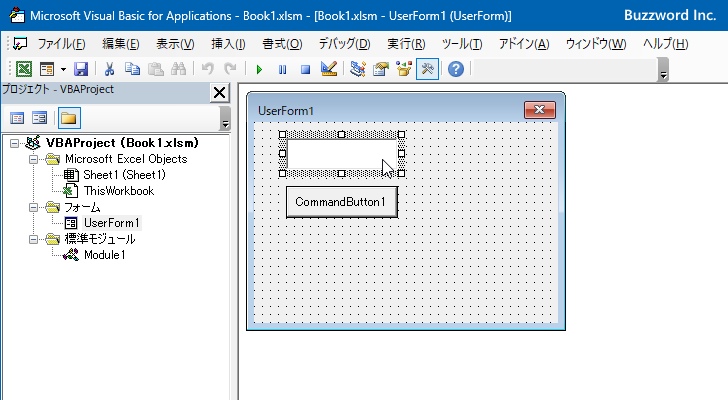
Task: Open Object Browser toolbar icon
Action: pyautogui.click(x=404, y=69)
